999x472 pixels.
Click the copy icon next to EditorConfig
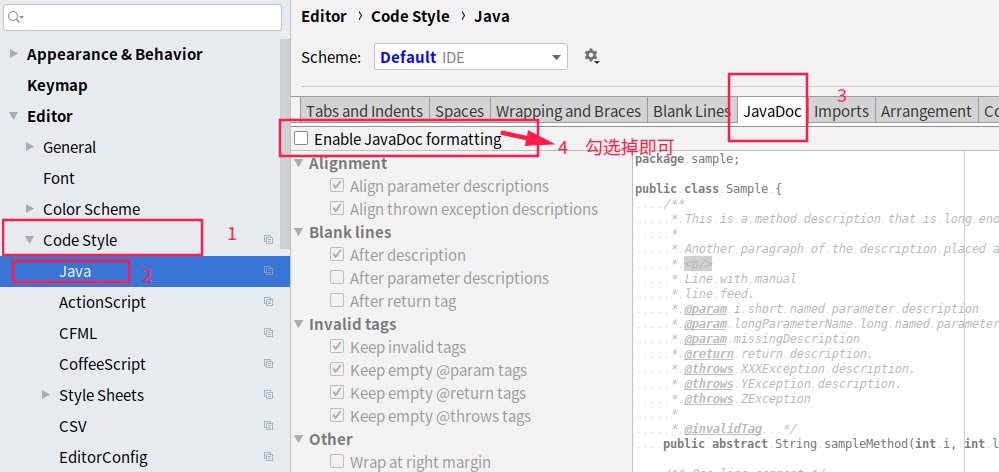click(x=268, y=457)
